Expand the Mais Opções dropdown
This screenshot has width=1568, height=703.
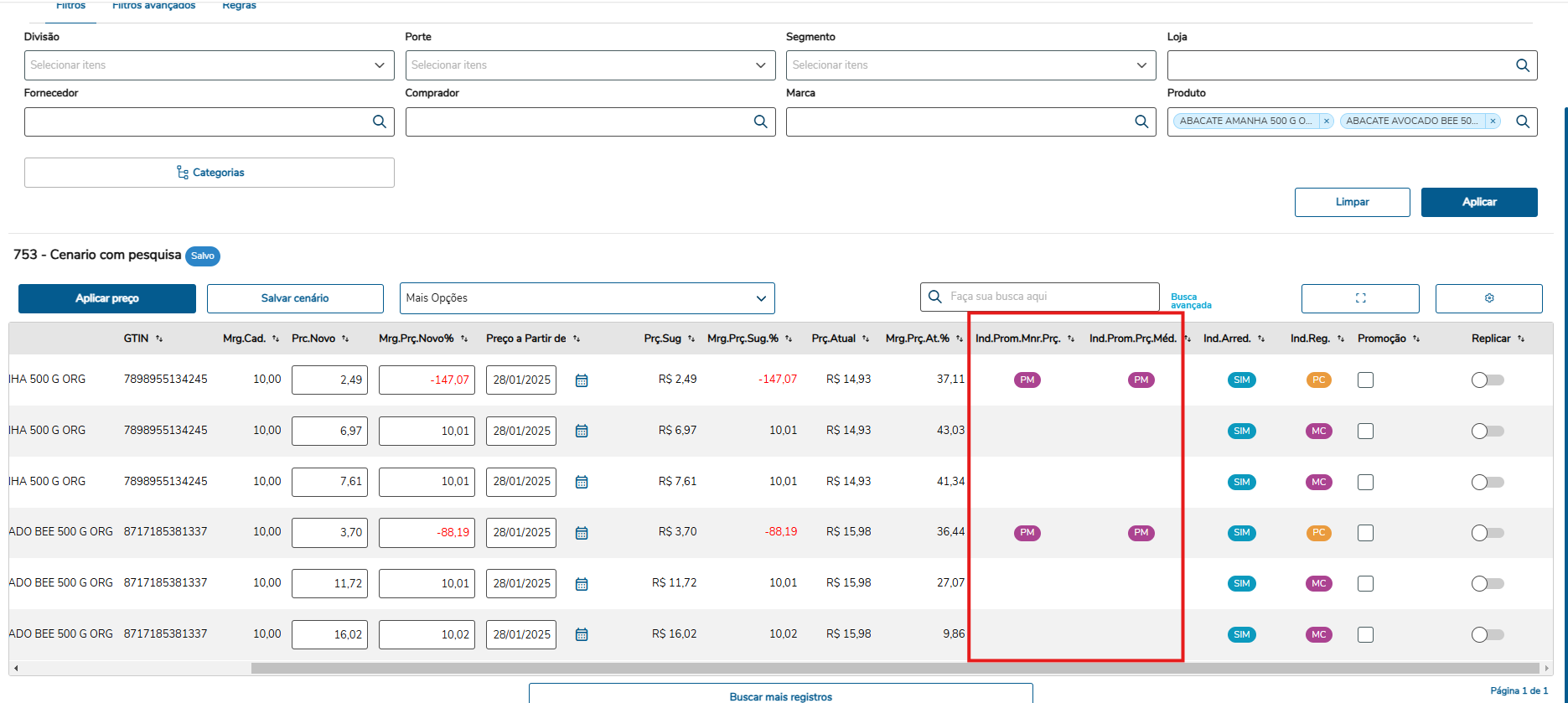coord(760,298)
